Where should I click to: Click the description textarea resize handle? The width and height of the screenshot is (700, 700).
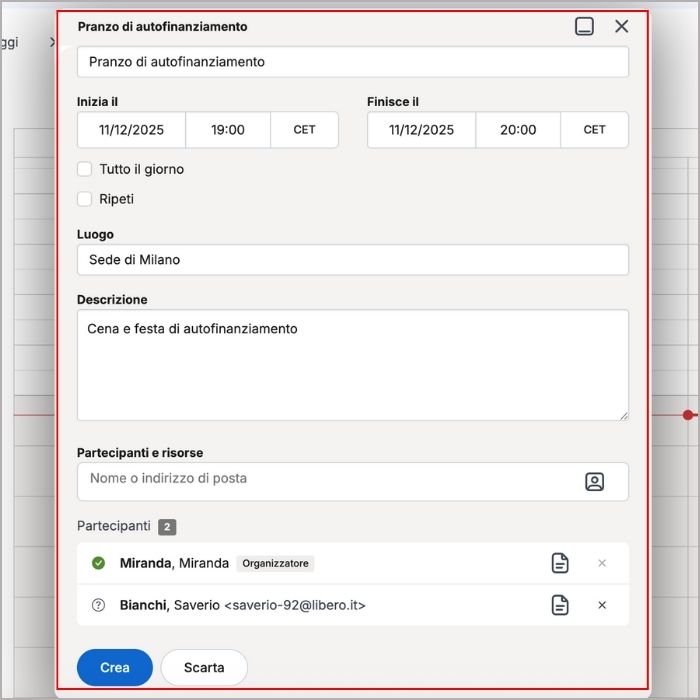[x=624, y=416]
